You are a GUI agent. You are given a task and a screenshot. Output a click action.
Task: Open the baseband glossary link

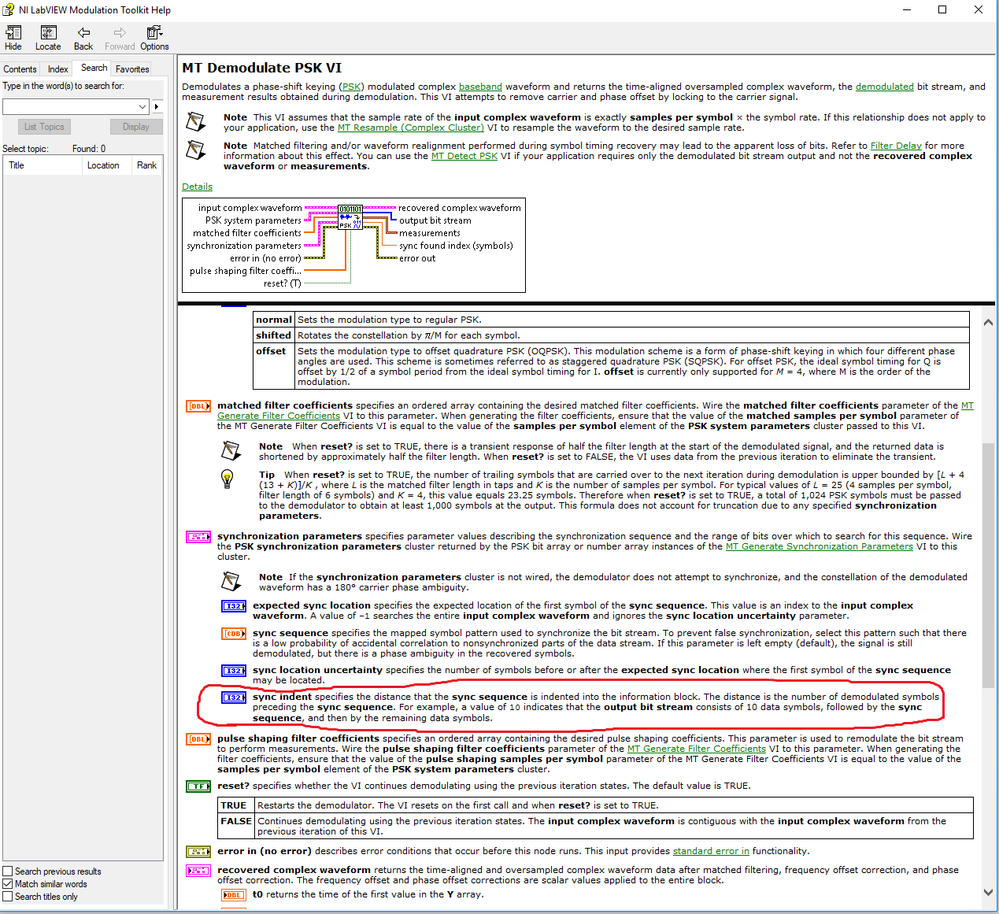click(x=480, y=87)
